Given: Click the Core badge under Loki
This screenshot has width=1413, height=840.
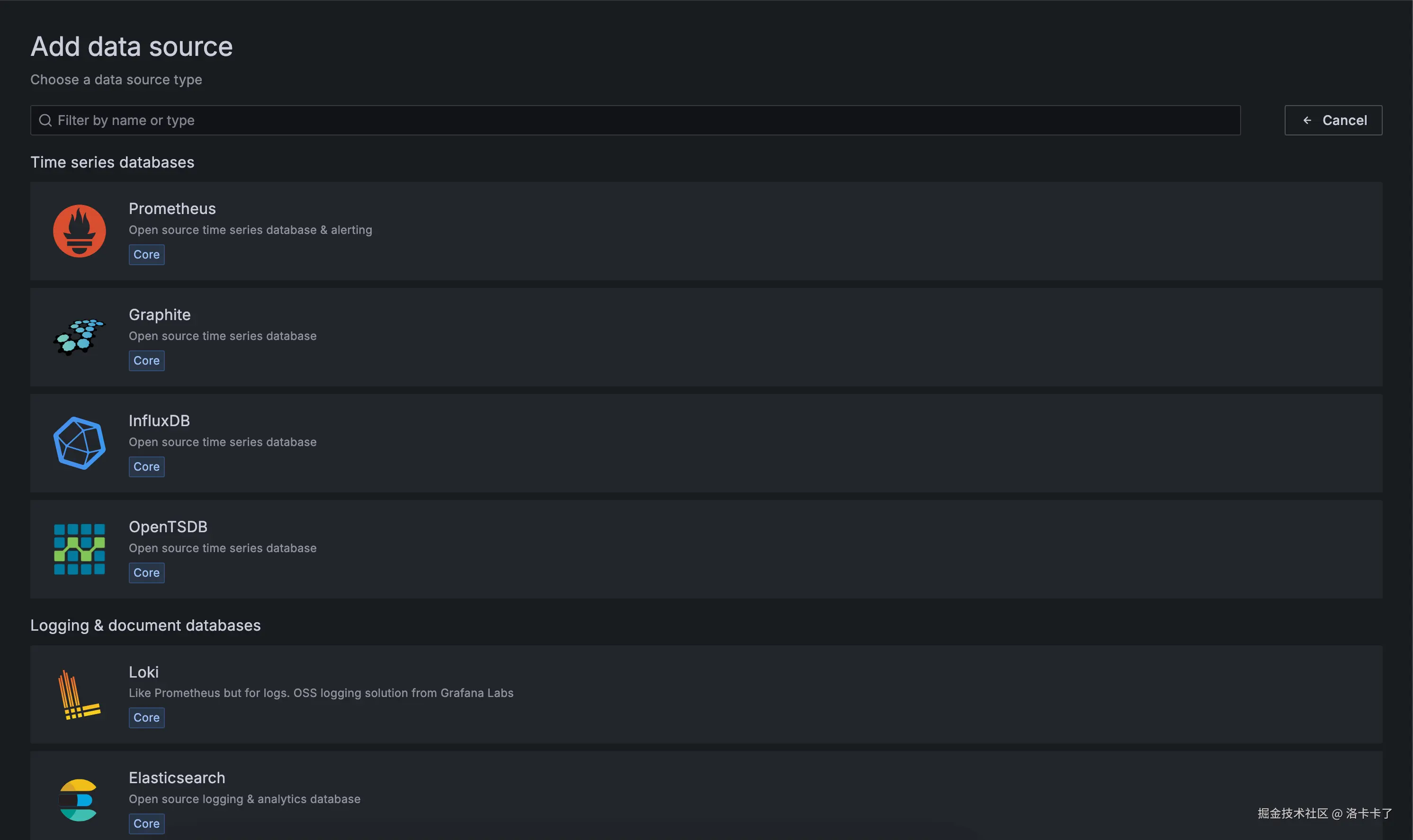Looking at the screenshot, I should 147,717.
